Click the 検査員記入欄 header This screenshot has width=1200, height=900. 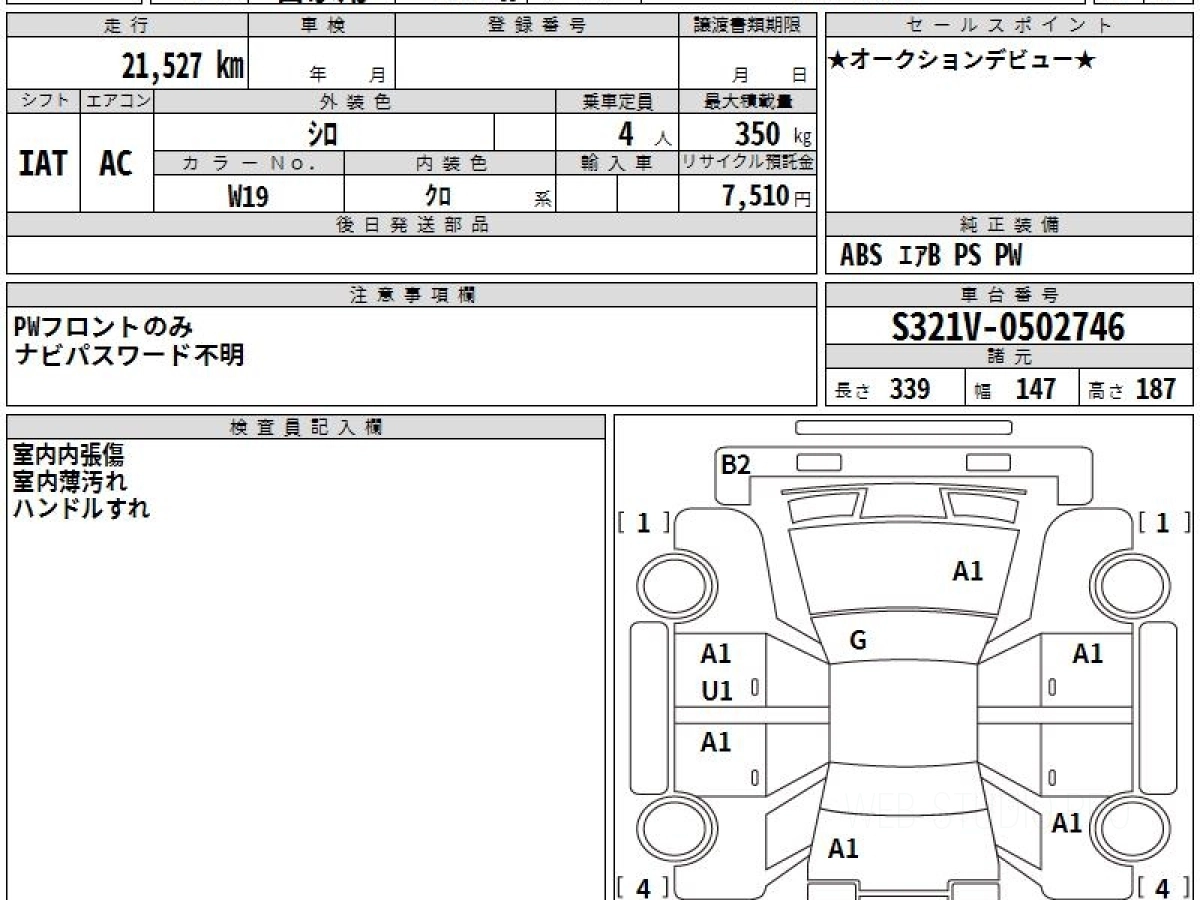(306, 426)
